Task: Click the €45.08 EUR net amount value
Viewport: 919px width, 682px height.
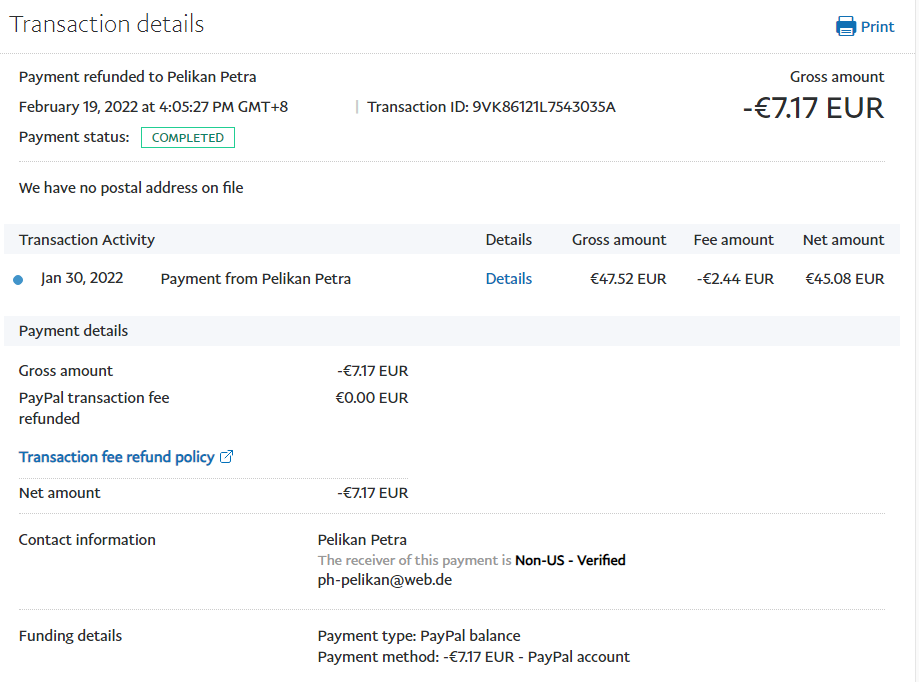Action: click(x=844, y=279)
